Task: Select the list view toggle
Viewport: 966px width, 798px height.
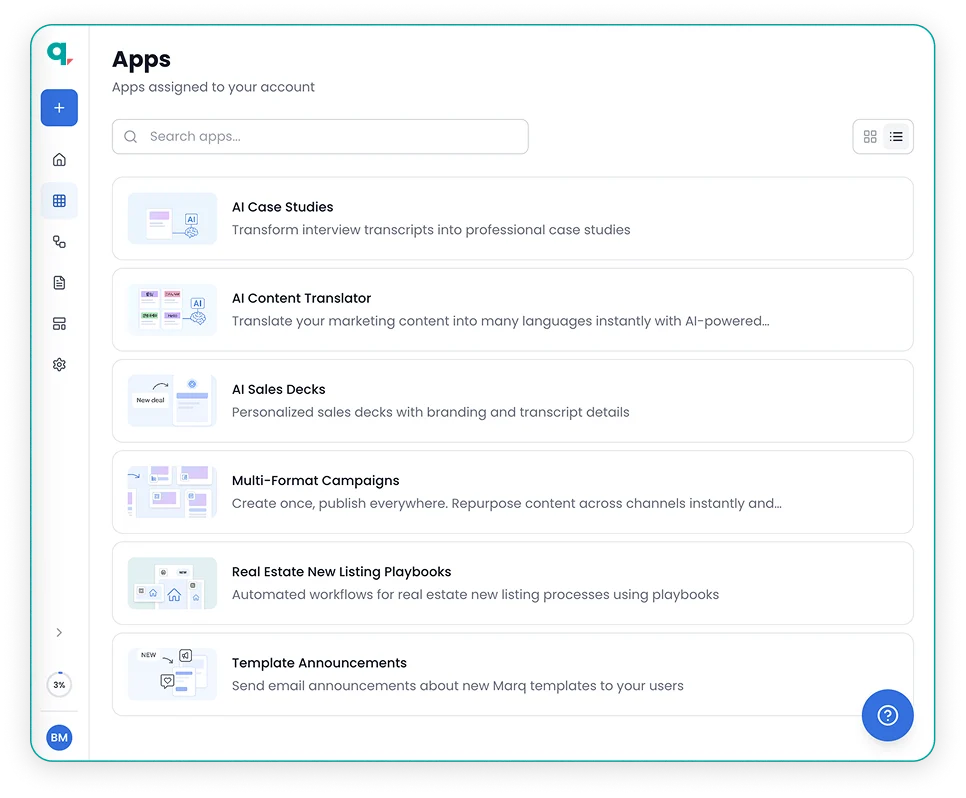Action: click(x=896, y=136)
